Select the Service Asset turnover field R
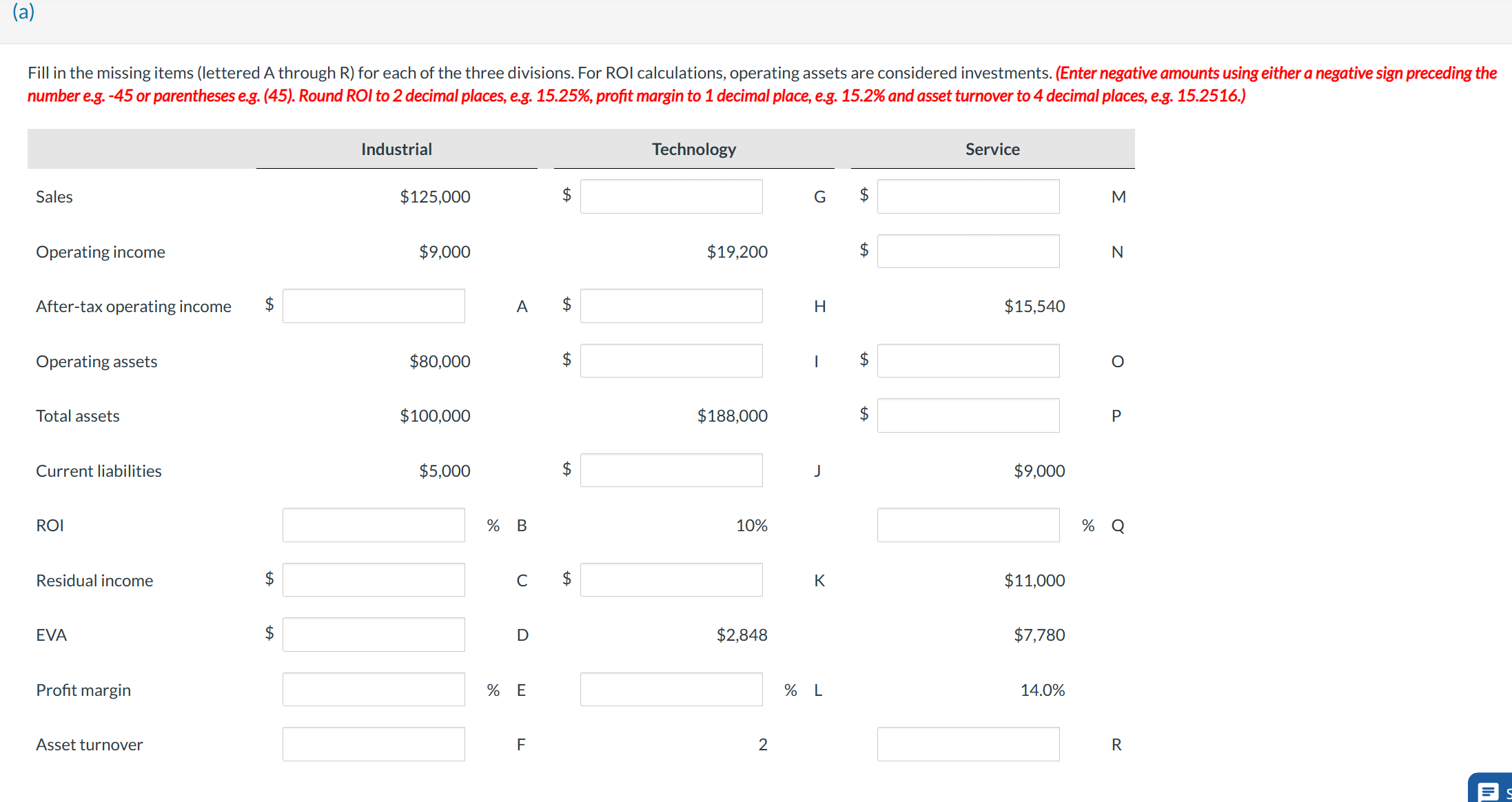The width and height of the screenshot is (1512, 802). click(968, 744)
